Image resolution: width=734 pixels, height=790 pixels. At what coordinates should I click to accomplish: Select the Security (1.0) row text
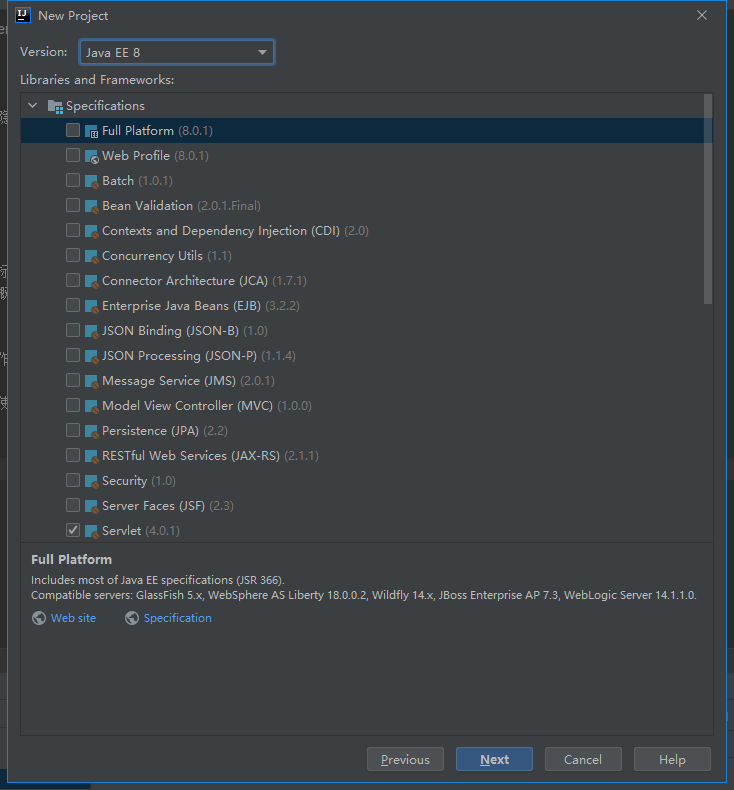coord(139,481)
